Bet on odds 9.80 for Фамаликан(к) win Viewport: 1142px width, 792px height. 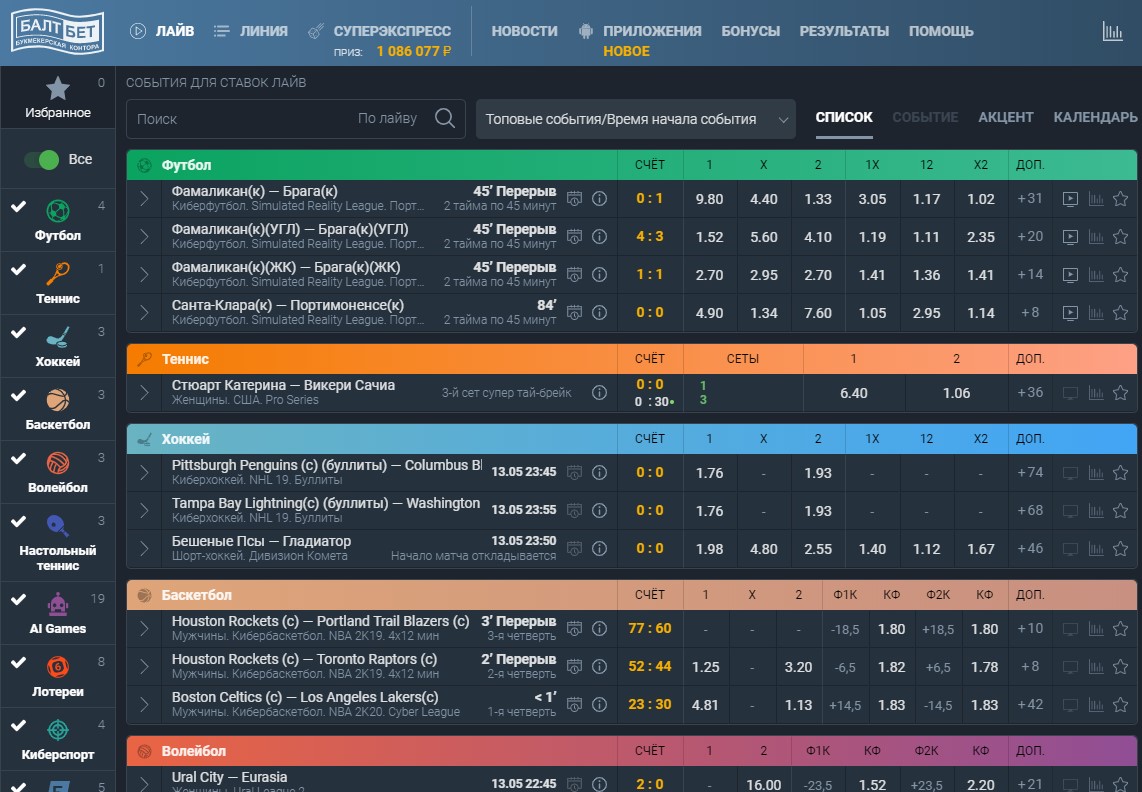tap(709, 199)
